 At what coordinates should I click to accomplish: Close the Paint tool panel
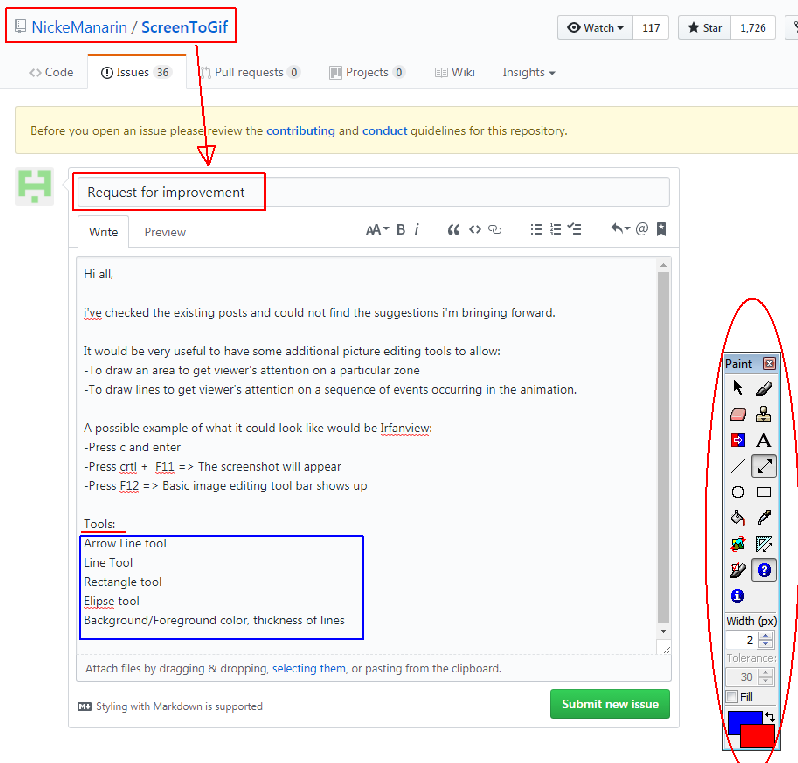point(770,363)
